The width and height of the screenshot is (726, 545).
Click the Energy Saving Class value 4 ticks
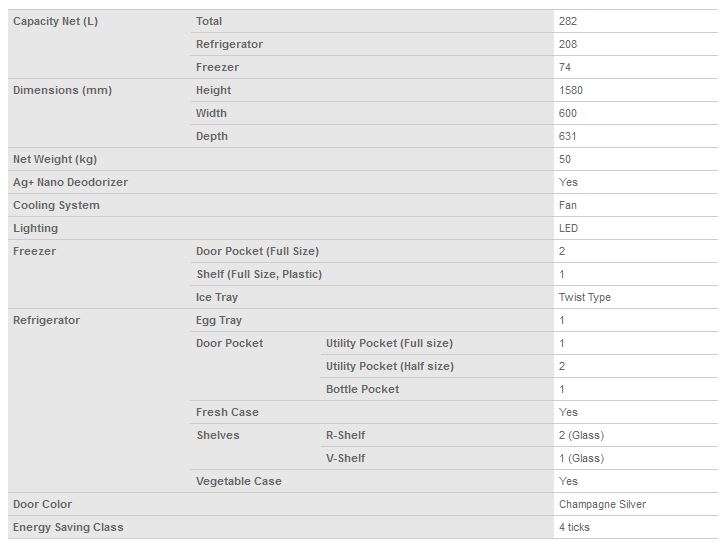tap(574, 527)
